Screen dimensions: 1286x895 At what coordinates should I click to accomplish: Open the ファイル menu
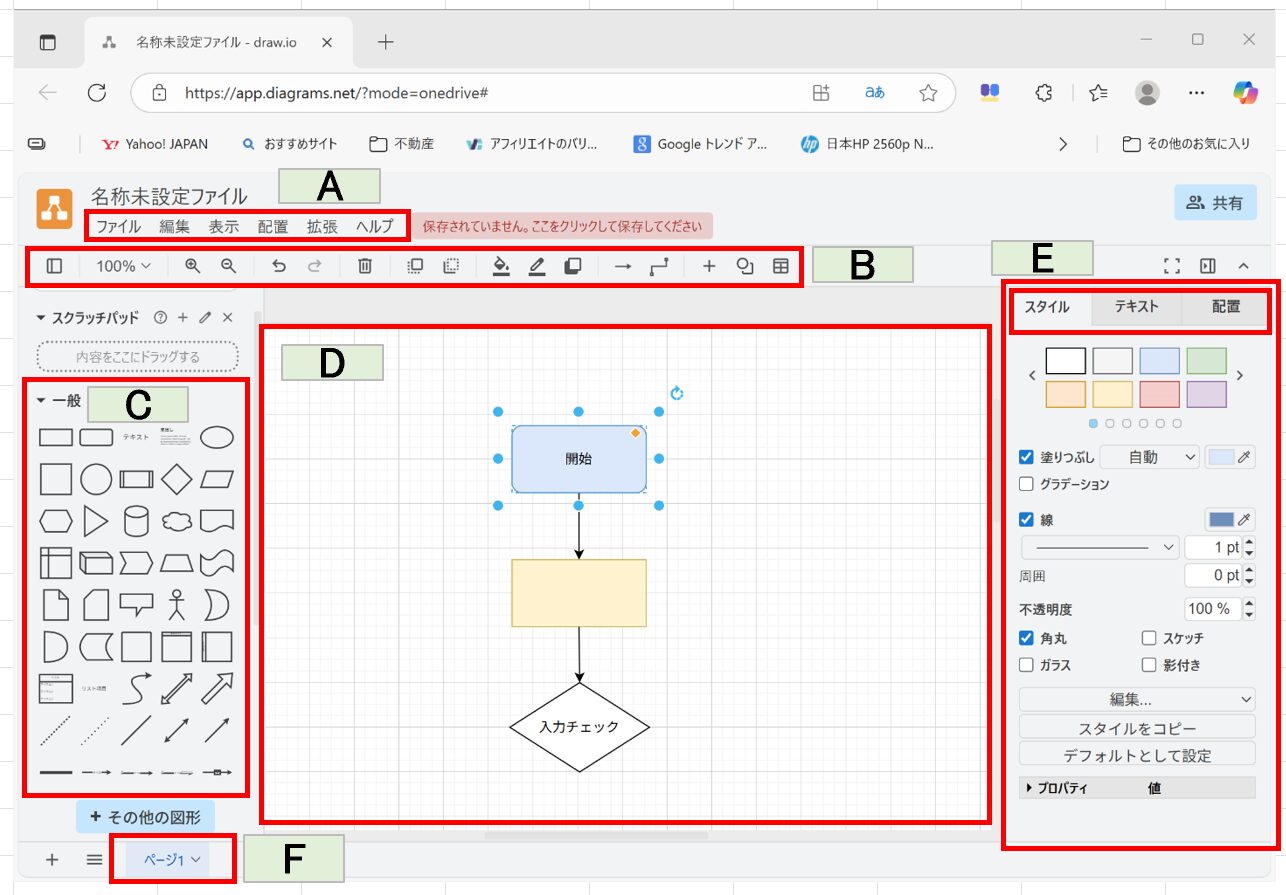pos(118,226)
